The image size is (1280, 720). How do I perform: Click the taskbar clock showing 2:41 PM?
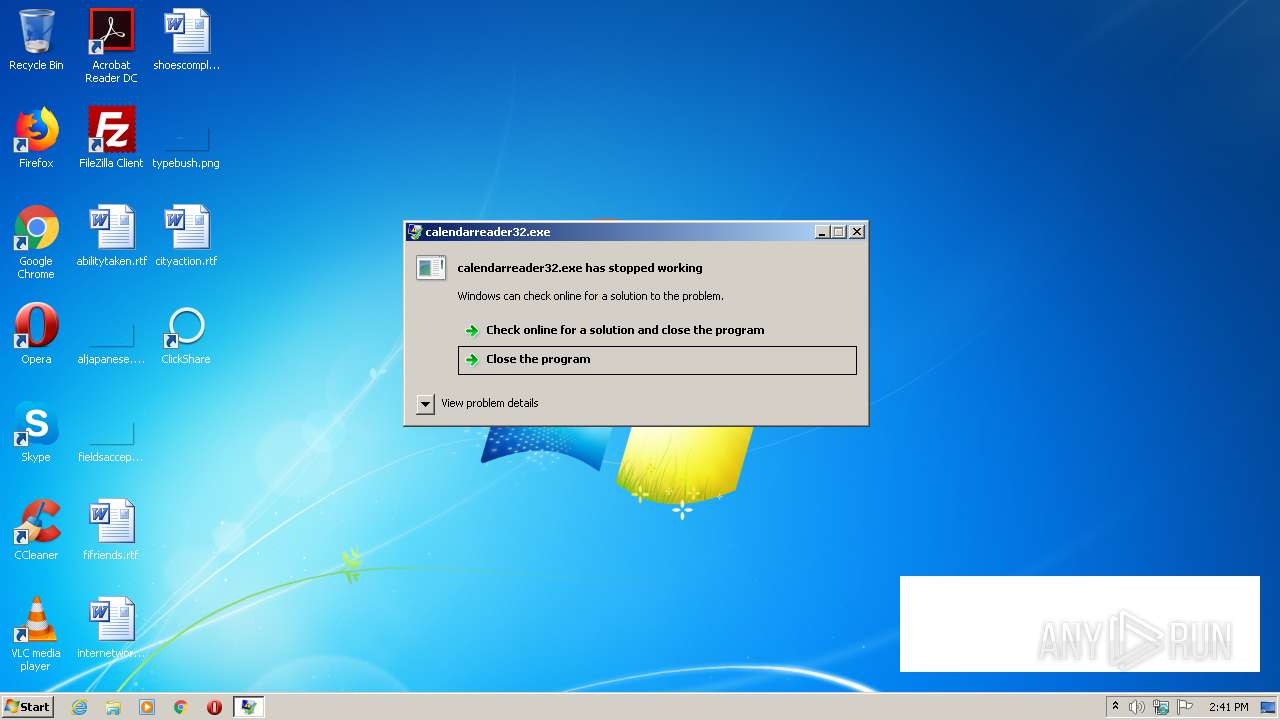[1228, 707]
